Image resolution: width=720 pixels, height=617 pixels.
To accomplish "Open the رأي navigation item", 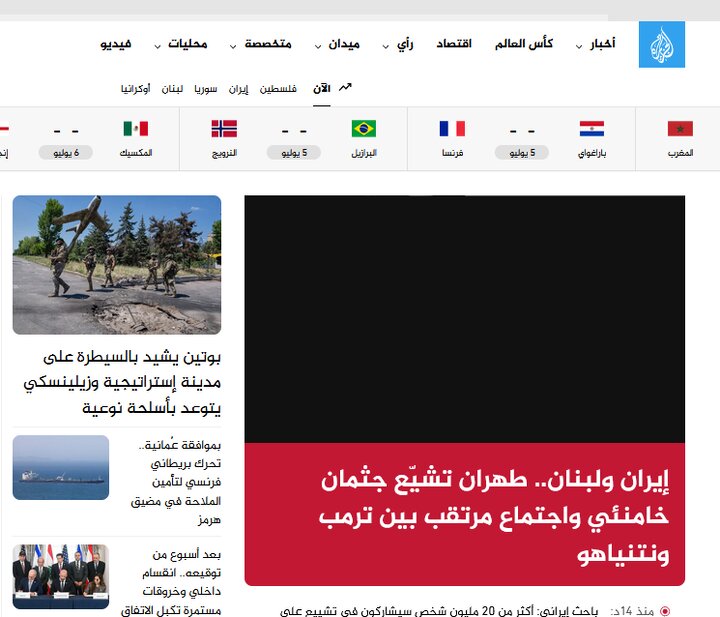I will click(x=405, y=45).
